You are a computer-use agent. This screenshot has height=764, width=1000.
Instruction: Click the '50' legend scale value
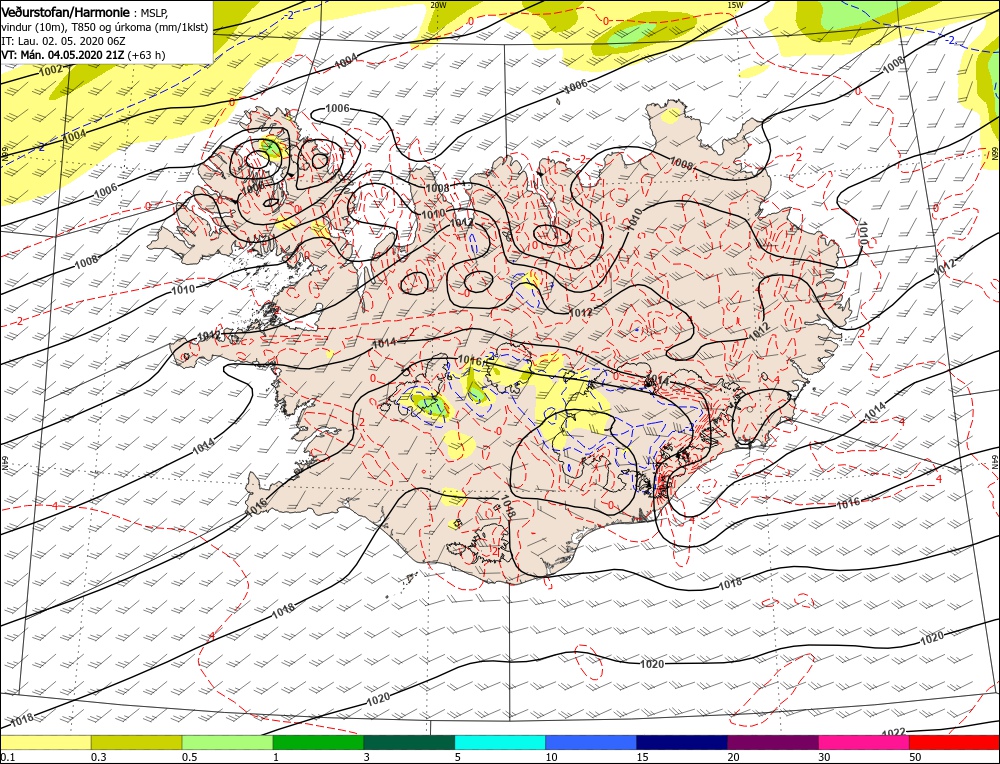pos(916,756)
